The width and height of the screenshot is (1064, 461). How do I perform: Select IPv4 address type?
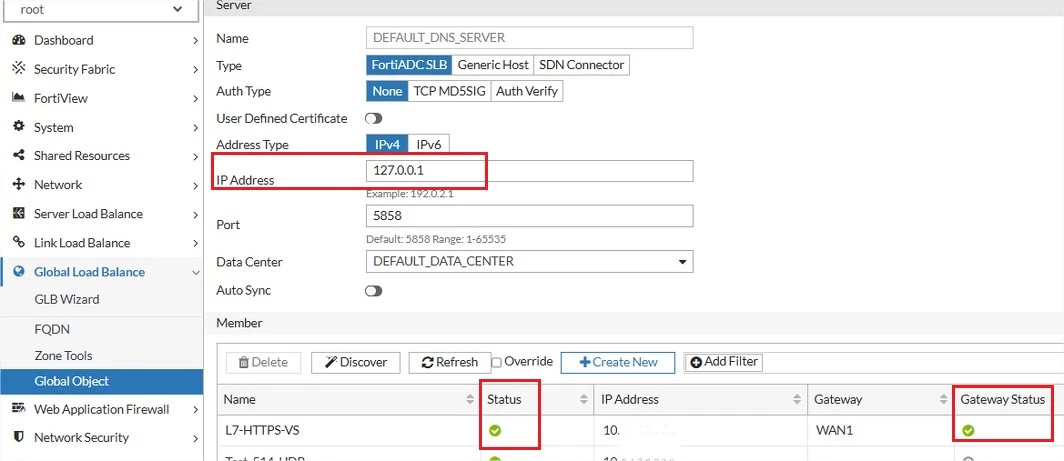387,145
